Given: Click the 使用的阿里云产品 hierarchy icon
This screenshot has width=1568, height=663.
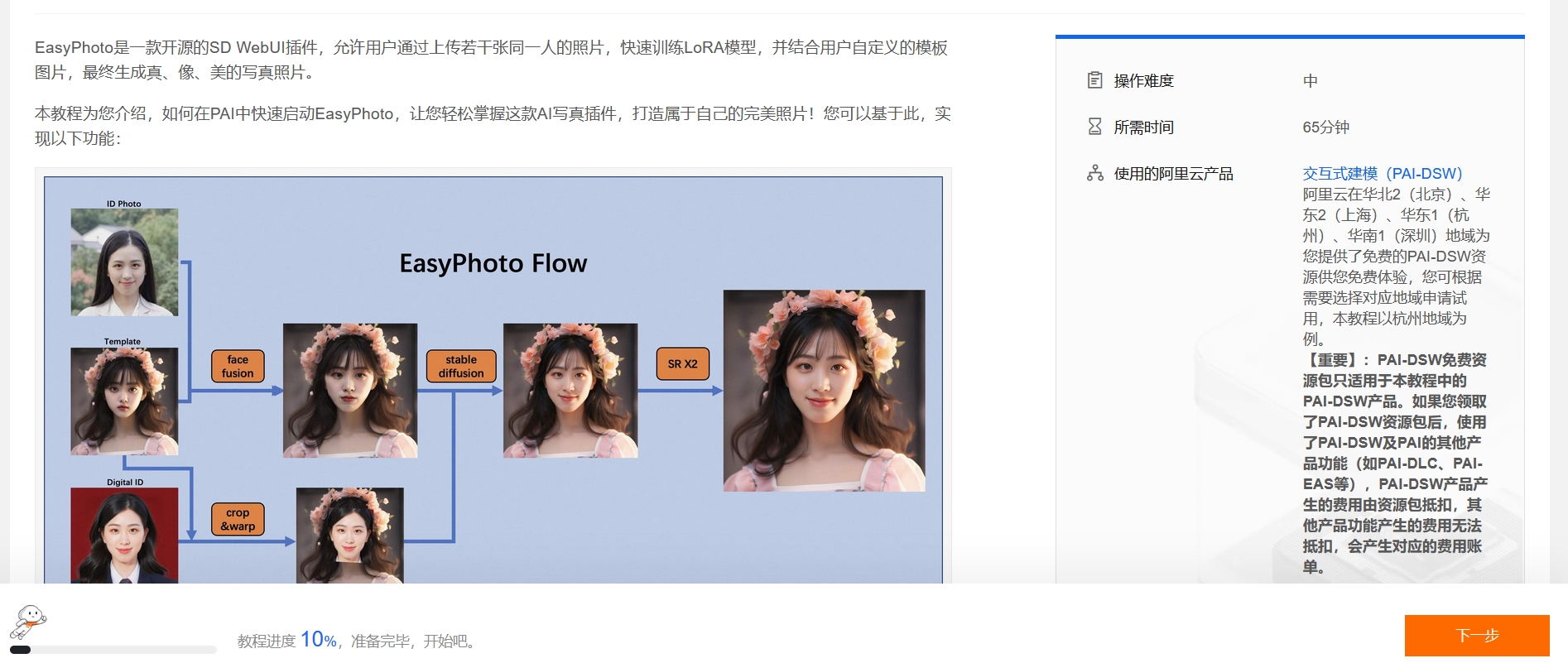Looking at the screenshot, I should tap(1094, 173).
